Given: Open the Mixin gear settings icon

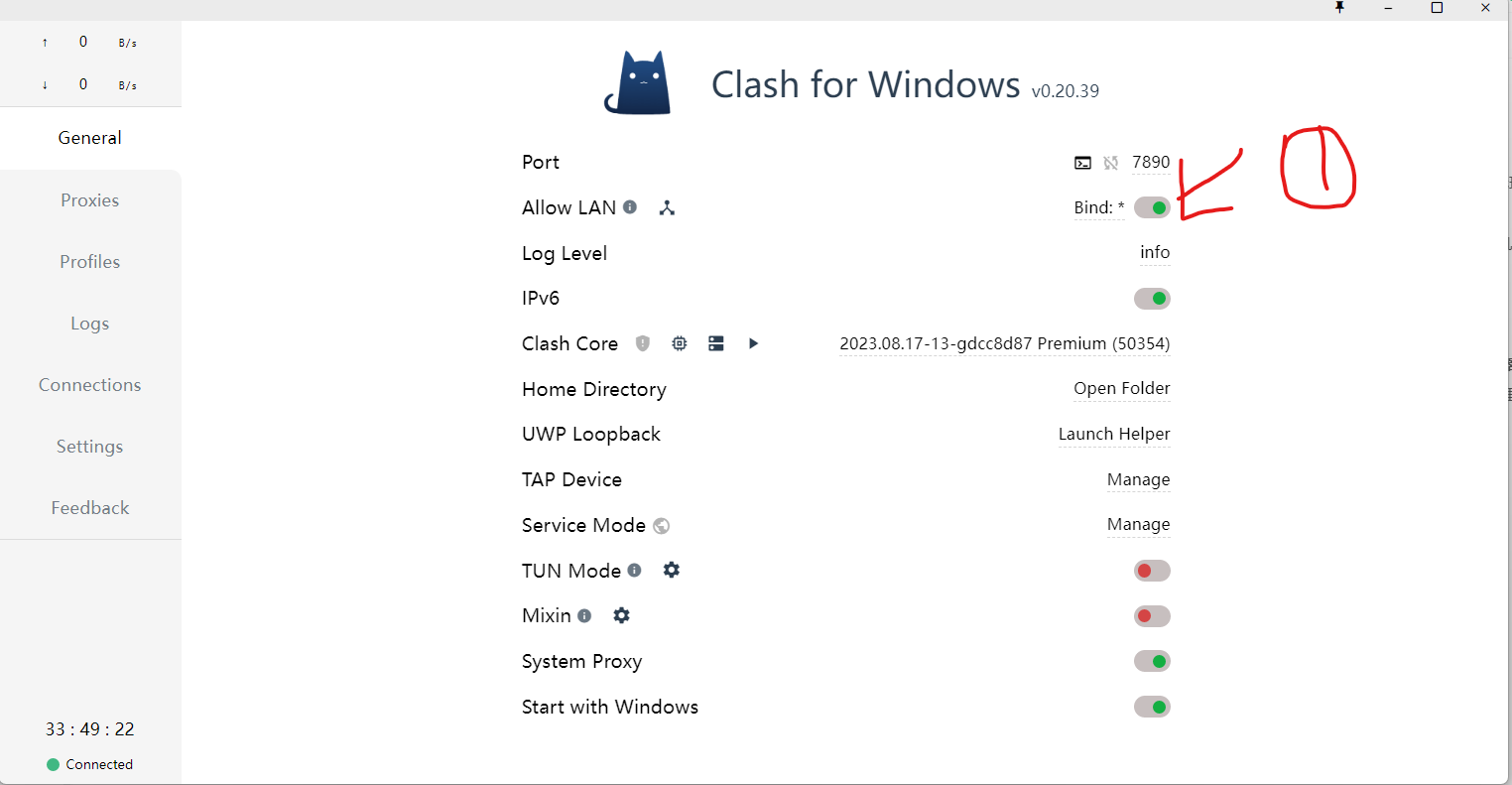Looking at the screenshot, I should point(621,615).
